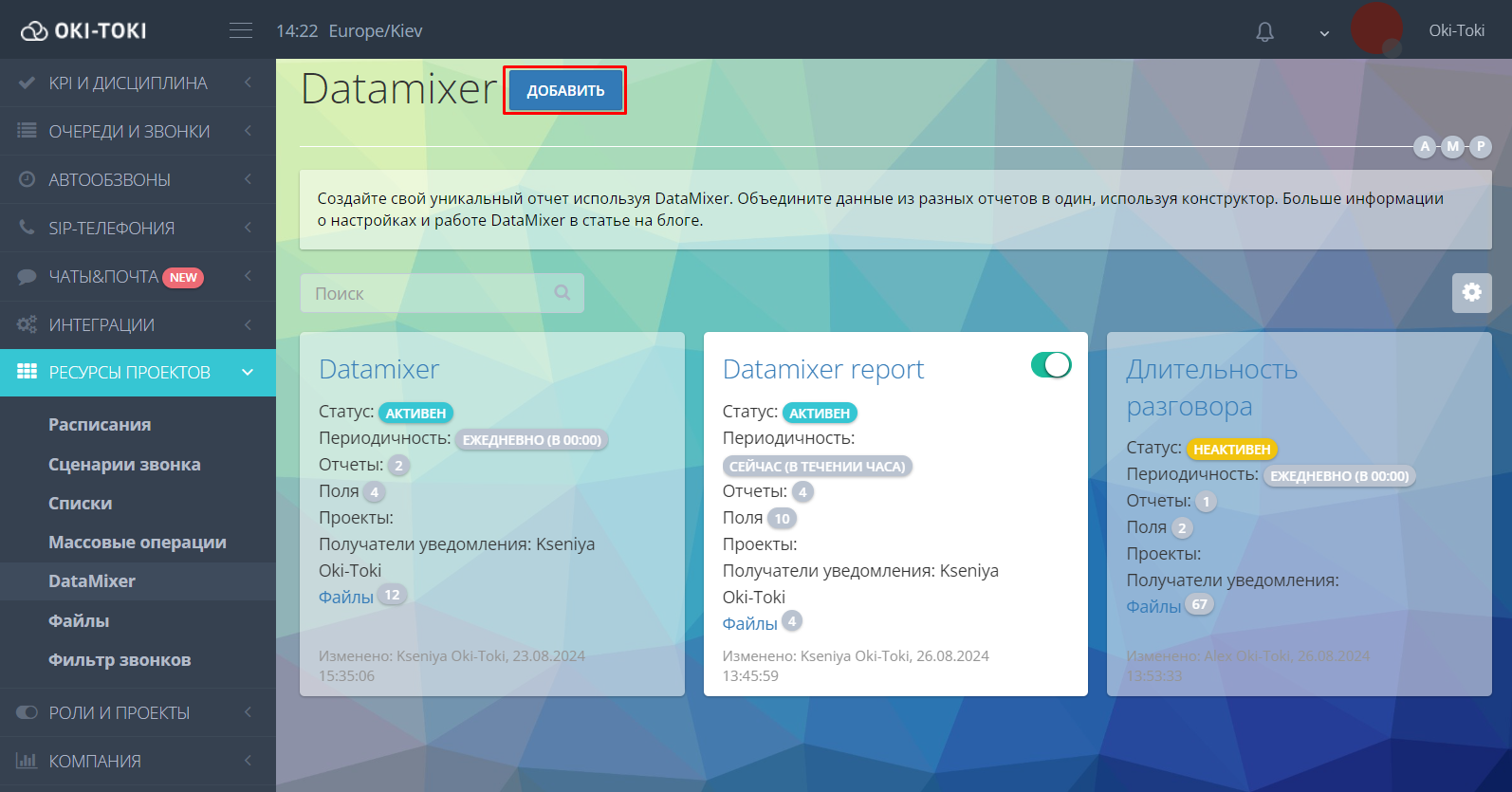
Task: Click the magnifier search icon
Action: click(x=562, y=292)
